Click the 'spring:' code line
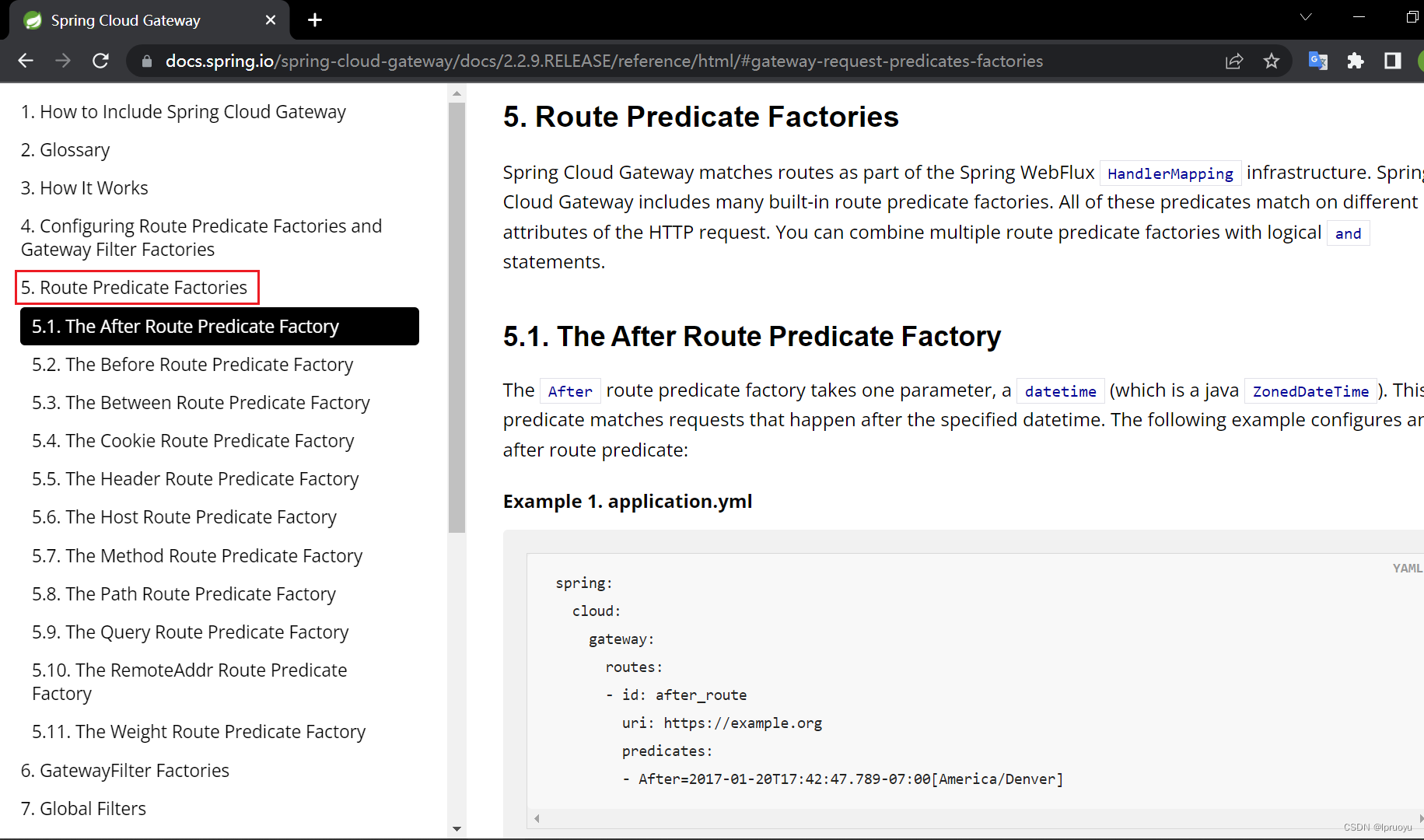Viewport: 1424px width, 840px height. tap(584, 583)
